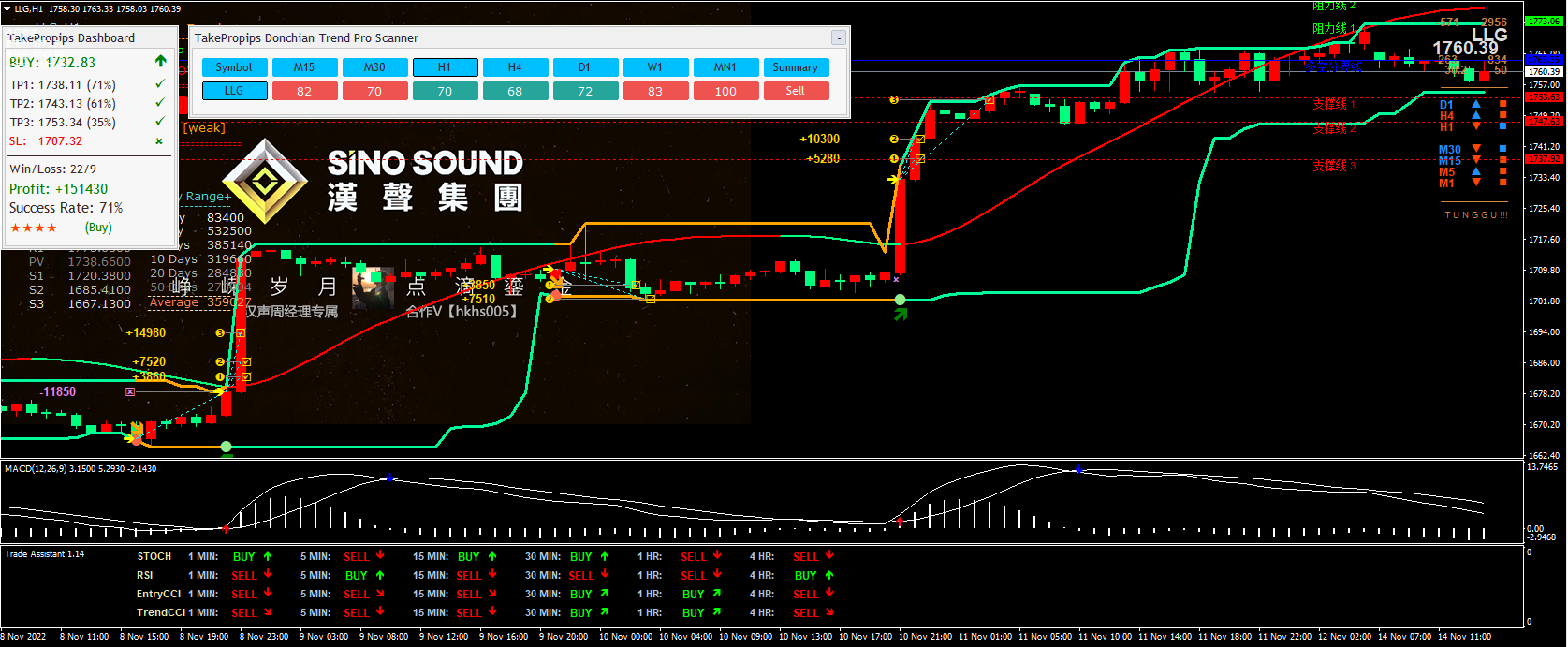Click the TP3 green checkmark icon
Image resolution: width=1568 pixels, height=647 pixels.
point(160,122)
